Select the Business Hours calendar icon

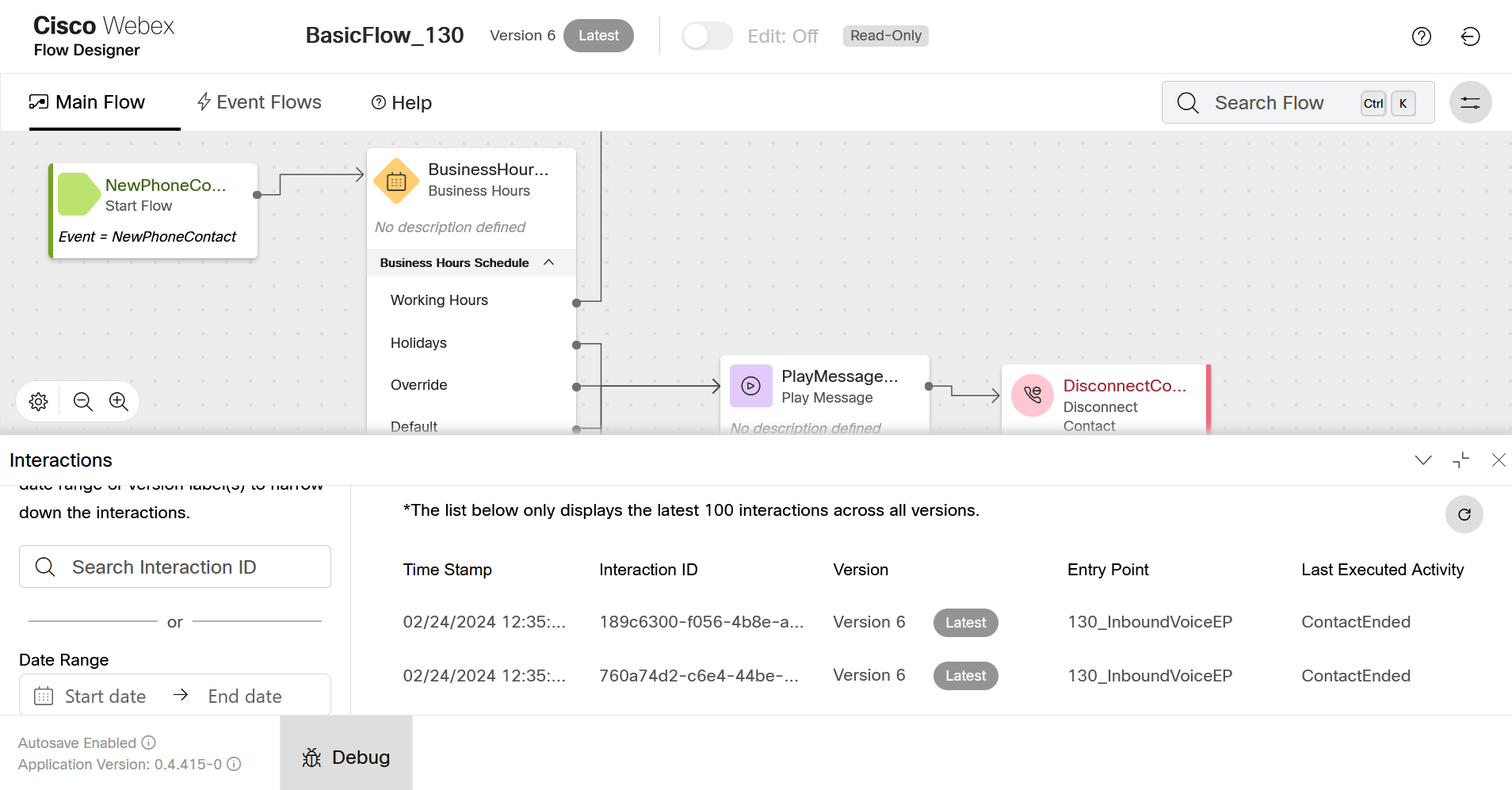(x=396, y=181)
